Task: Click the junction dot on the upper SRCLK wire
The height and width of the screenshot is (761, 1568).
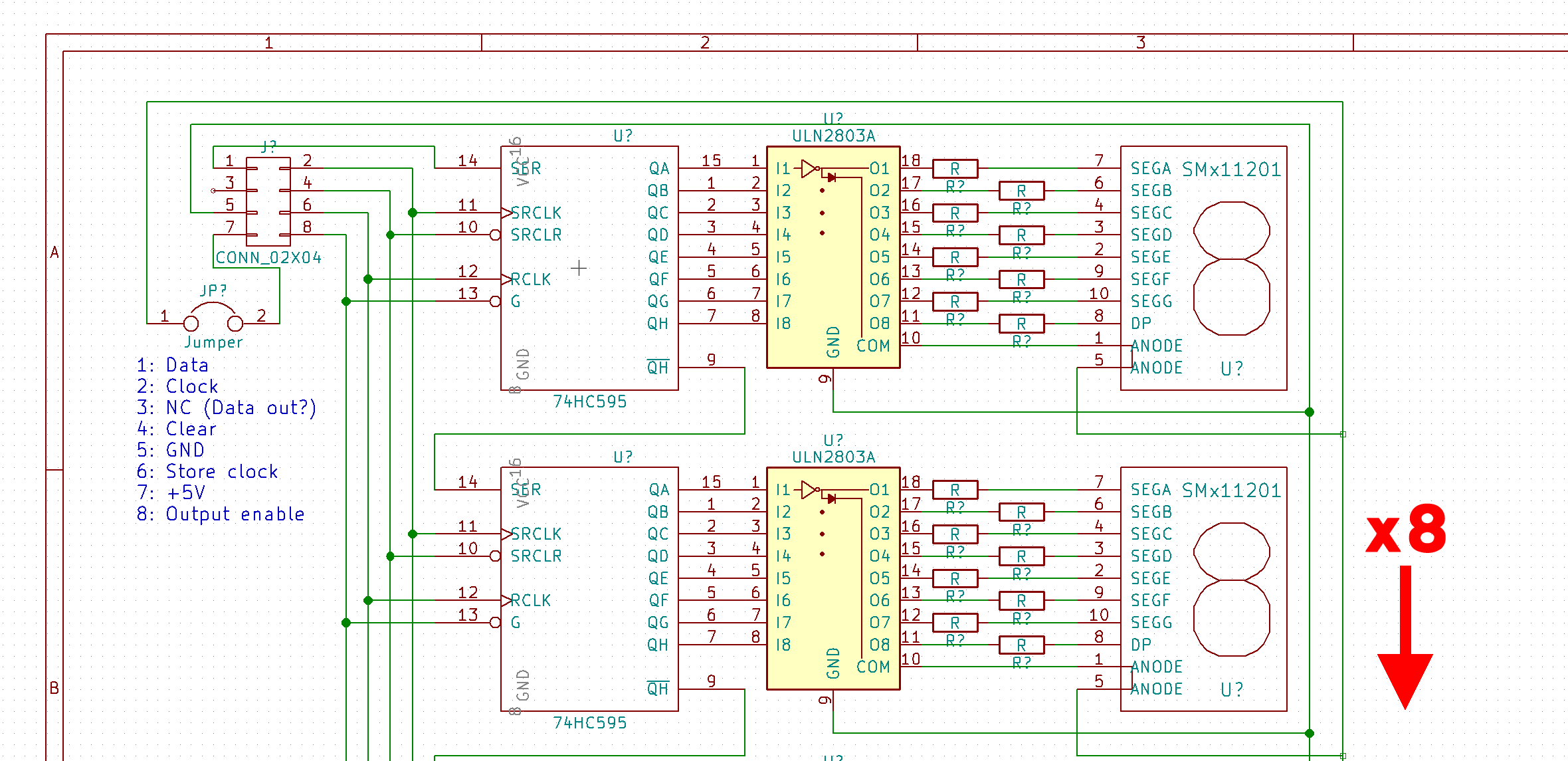Action: [413, 213]
